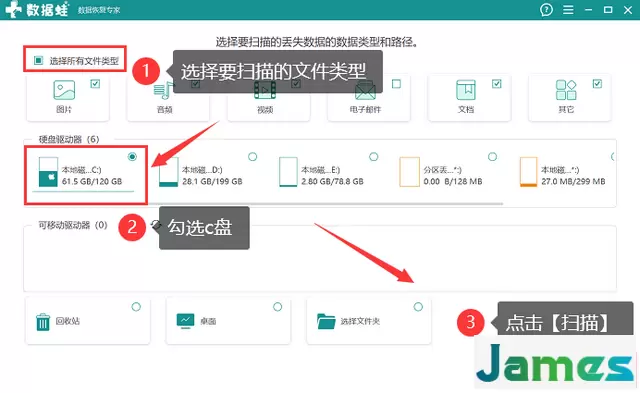Toggle the 视频 file type checkbox

tap(296, 84)
